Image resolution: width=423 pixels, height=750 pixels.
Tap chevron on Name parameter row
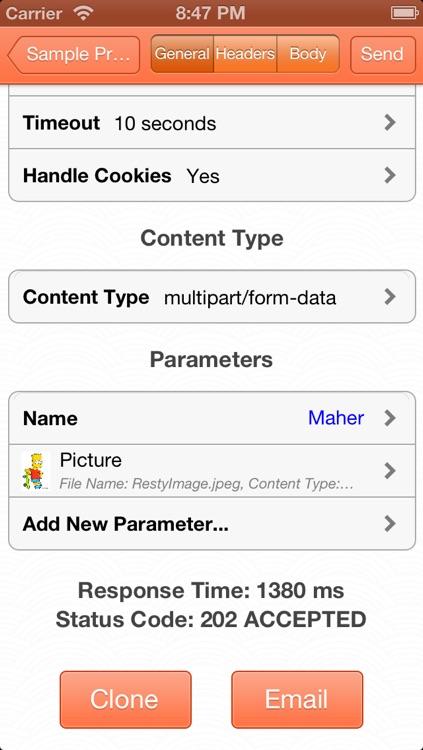coord(390,418)
